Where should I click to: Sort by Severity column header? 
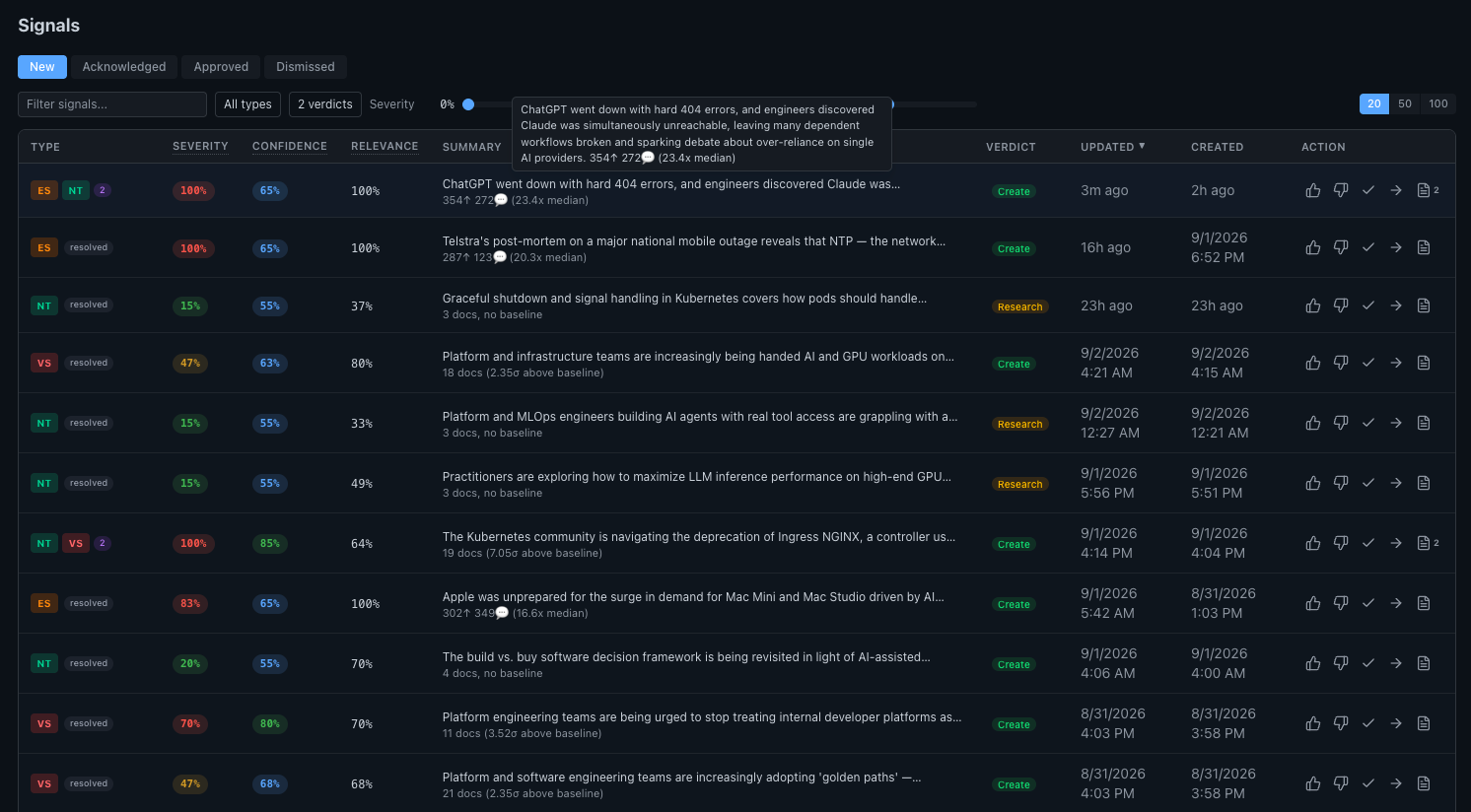coord(200,147)
